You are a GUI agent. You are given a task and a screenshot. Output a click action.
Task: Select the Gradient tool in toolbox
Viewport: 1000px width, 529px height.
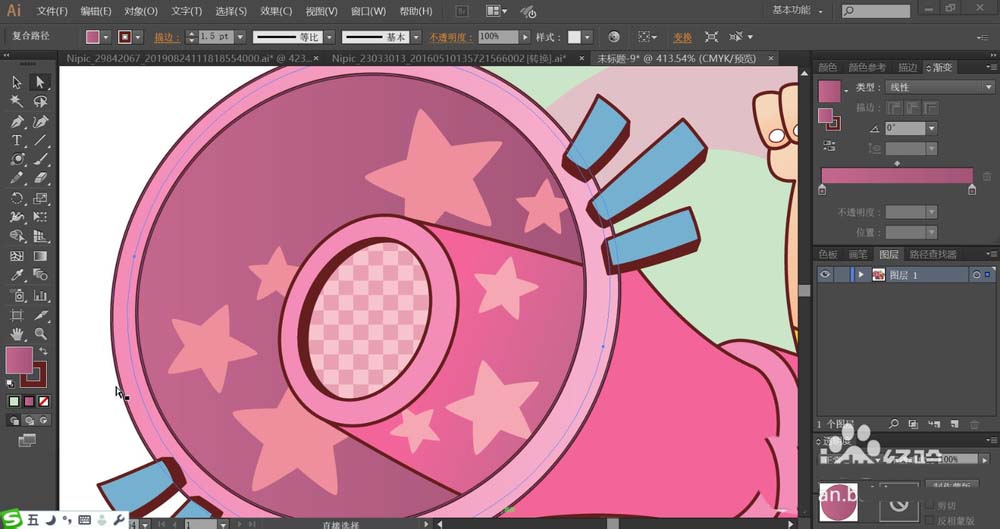click(x=40, y=256)
